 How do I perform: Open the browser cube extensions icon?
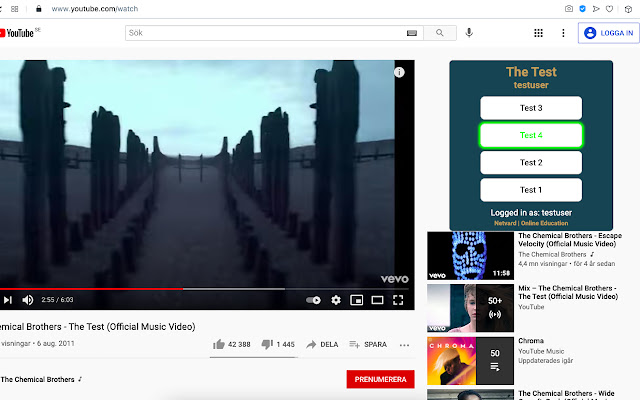tap(628, 9)
